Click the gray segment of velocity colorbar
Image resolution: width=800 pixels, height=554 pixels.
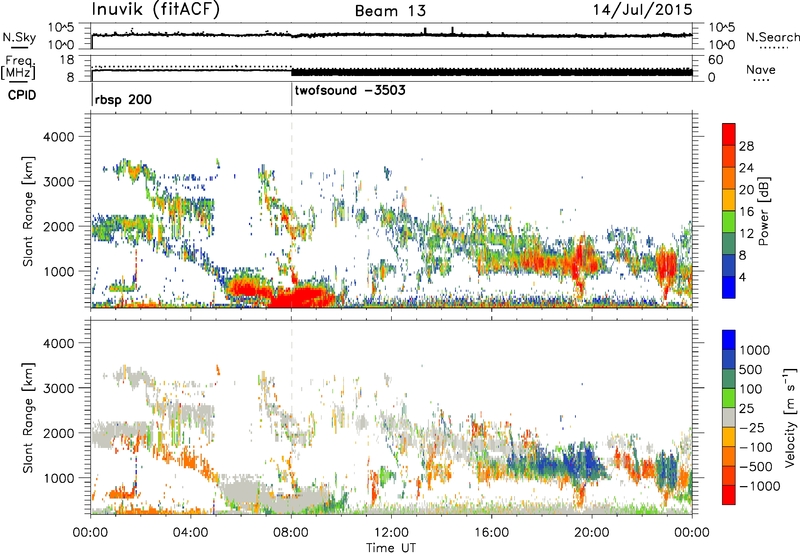(729, 418)
